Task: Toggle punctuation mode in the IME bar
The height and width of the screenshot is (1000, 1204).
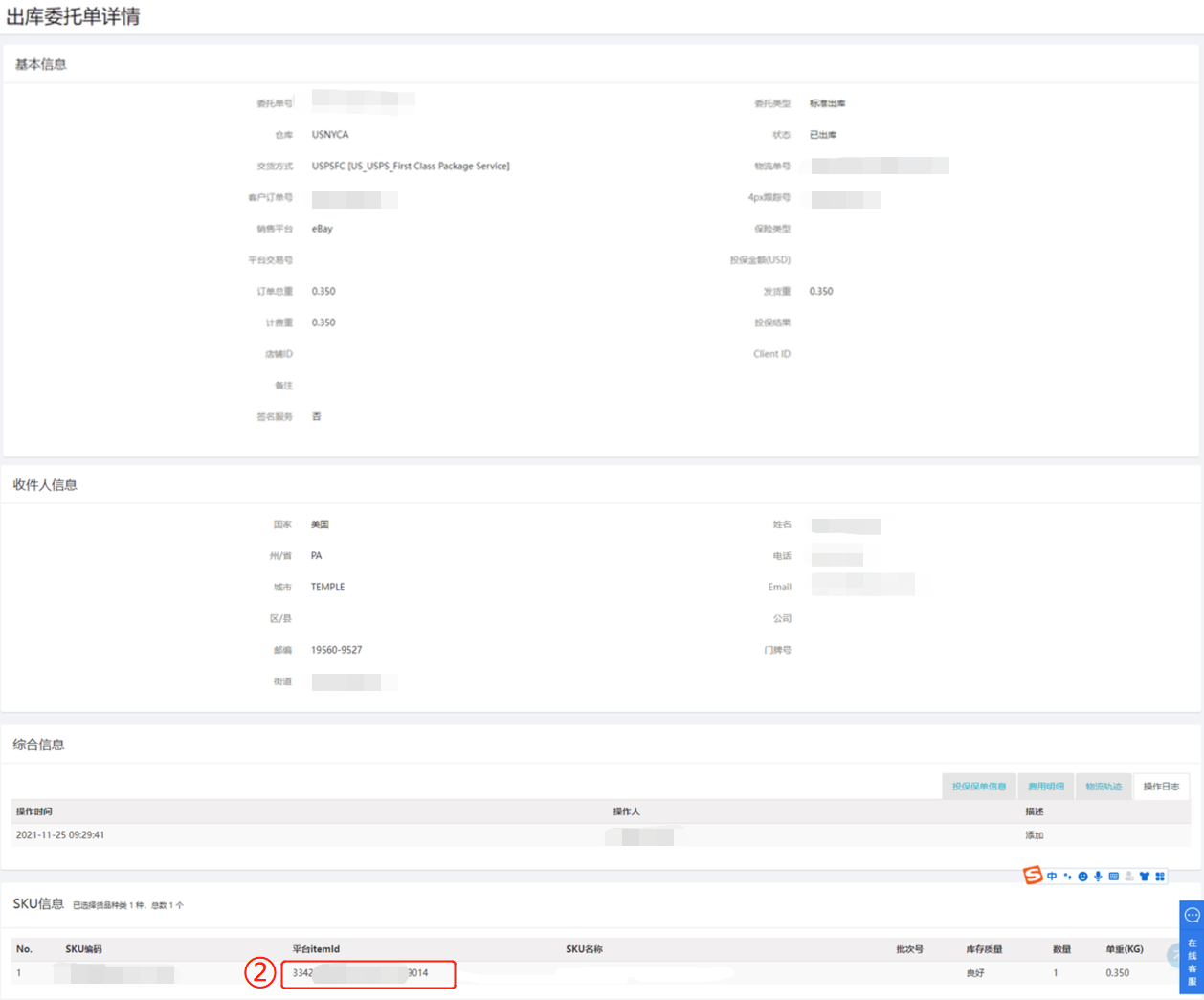Action: coord(1067,877)
